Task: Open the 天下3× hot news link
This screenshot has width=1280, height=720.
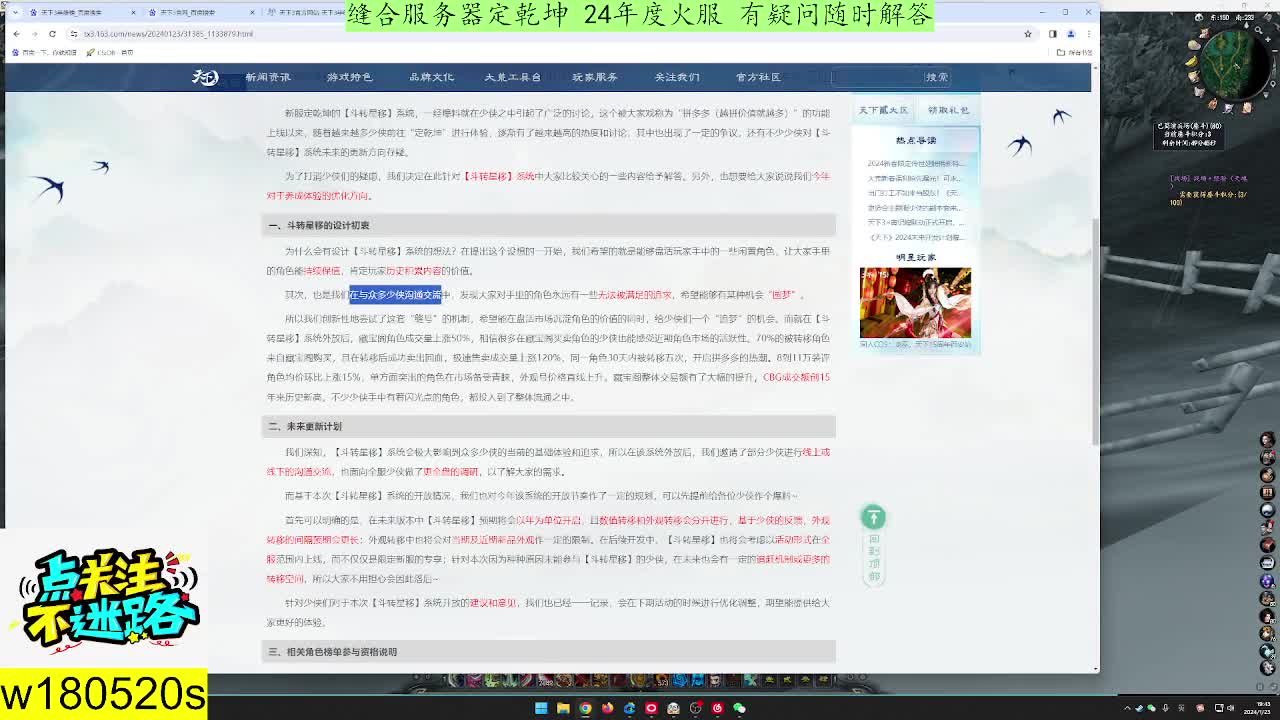Action: 914,222
